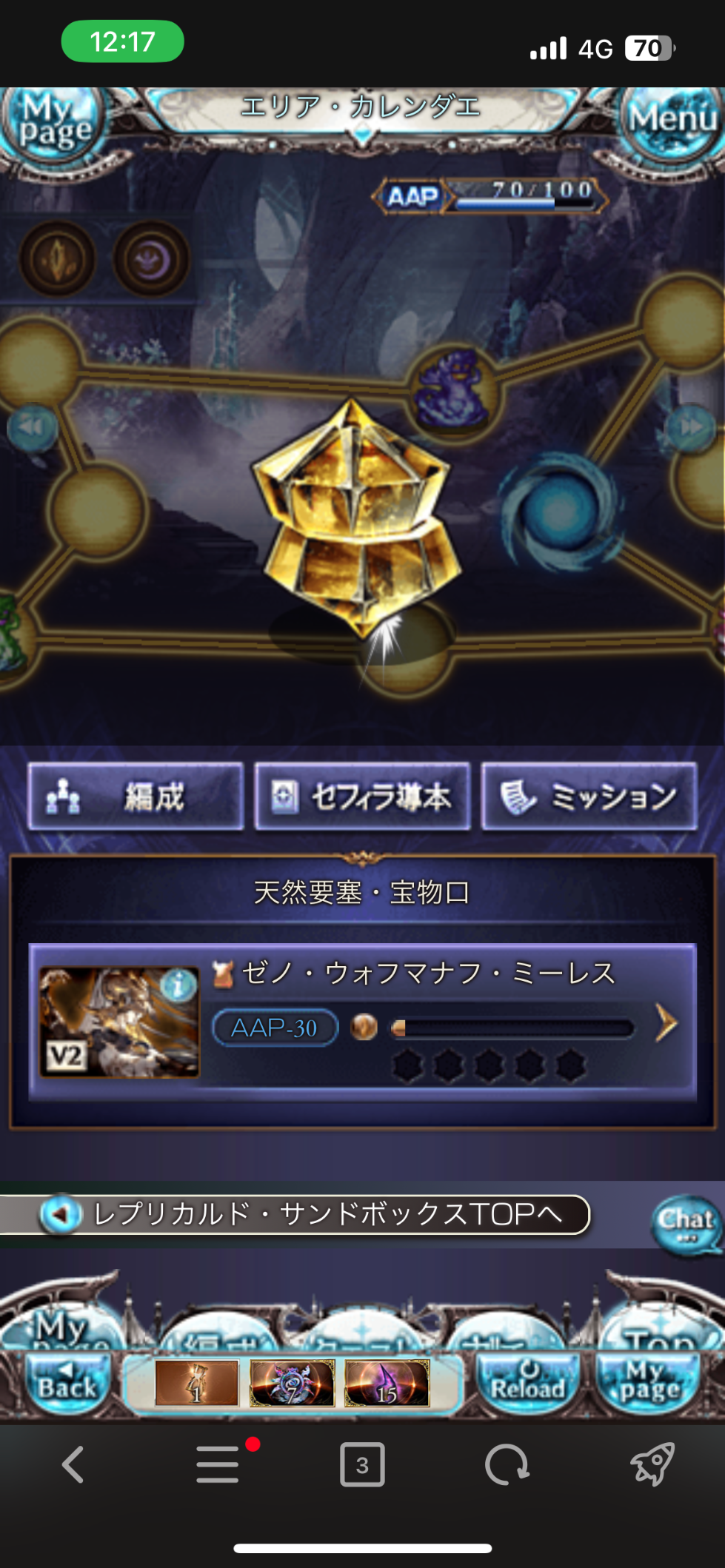The image size is (725, 1568).
Task: Open the ミッション missions tab
Action: coord(589,797)
